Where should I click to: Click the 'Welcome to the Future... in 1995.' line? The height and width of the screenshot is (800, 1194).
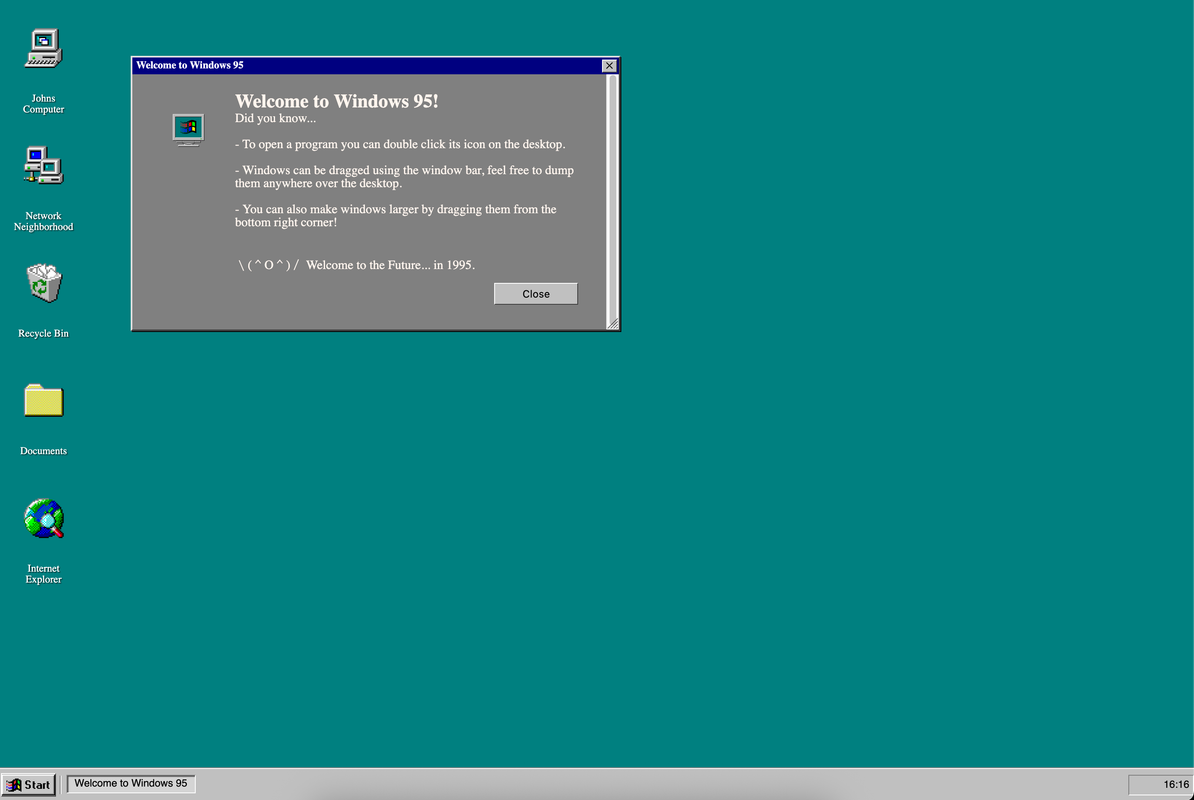[x=390, y=265]
